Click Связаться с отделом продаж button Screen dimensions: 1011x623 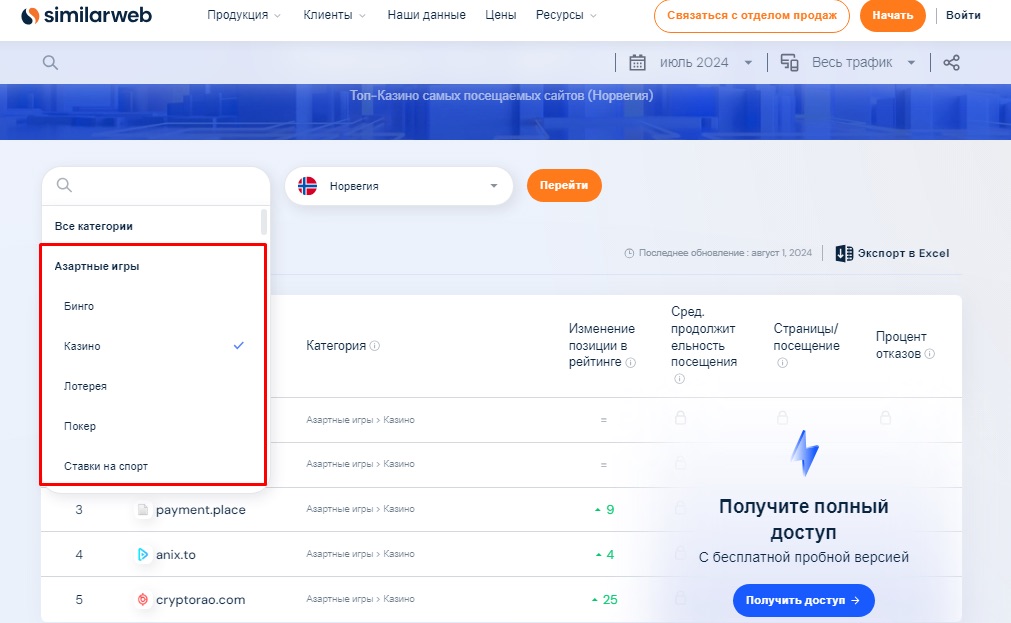tap(752, 15)
